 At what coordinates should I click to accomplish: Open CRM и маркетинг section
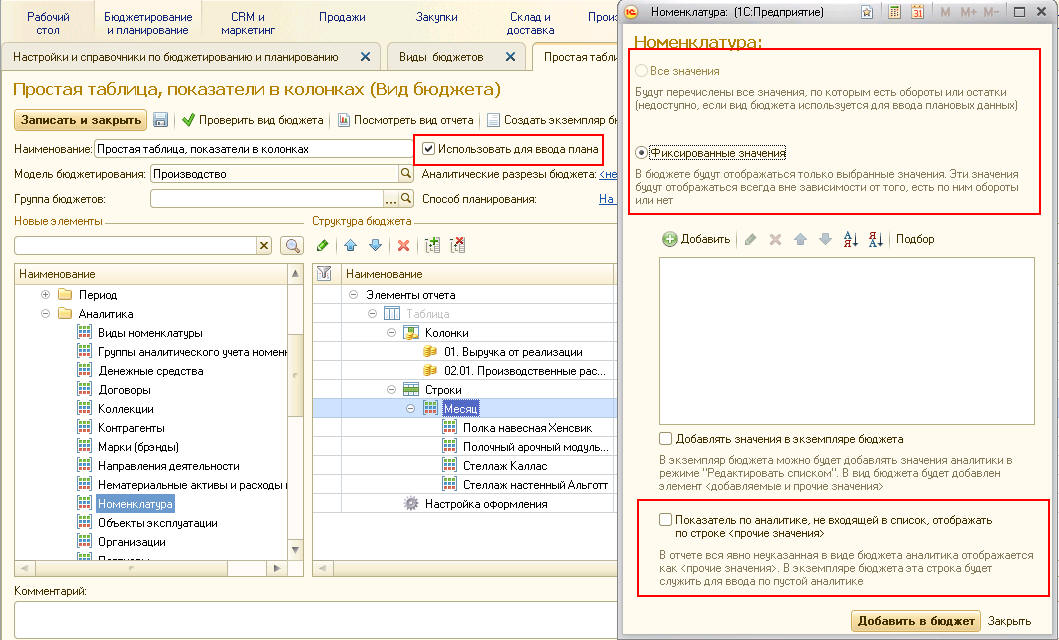click(248, 23)
